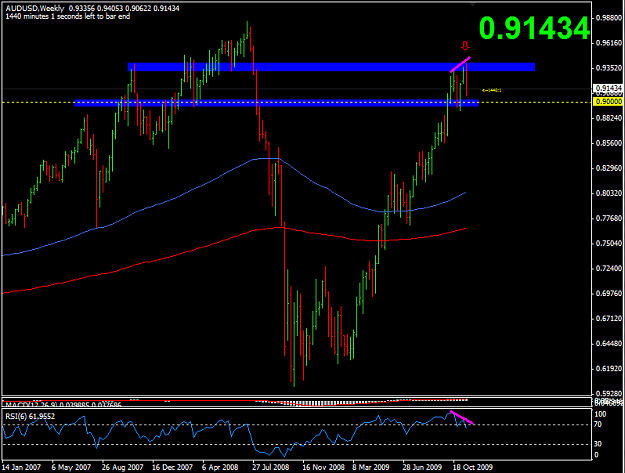Click the 0.64480 price axis label
625x473 pixels.
point(609,343)
